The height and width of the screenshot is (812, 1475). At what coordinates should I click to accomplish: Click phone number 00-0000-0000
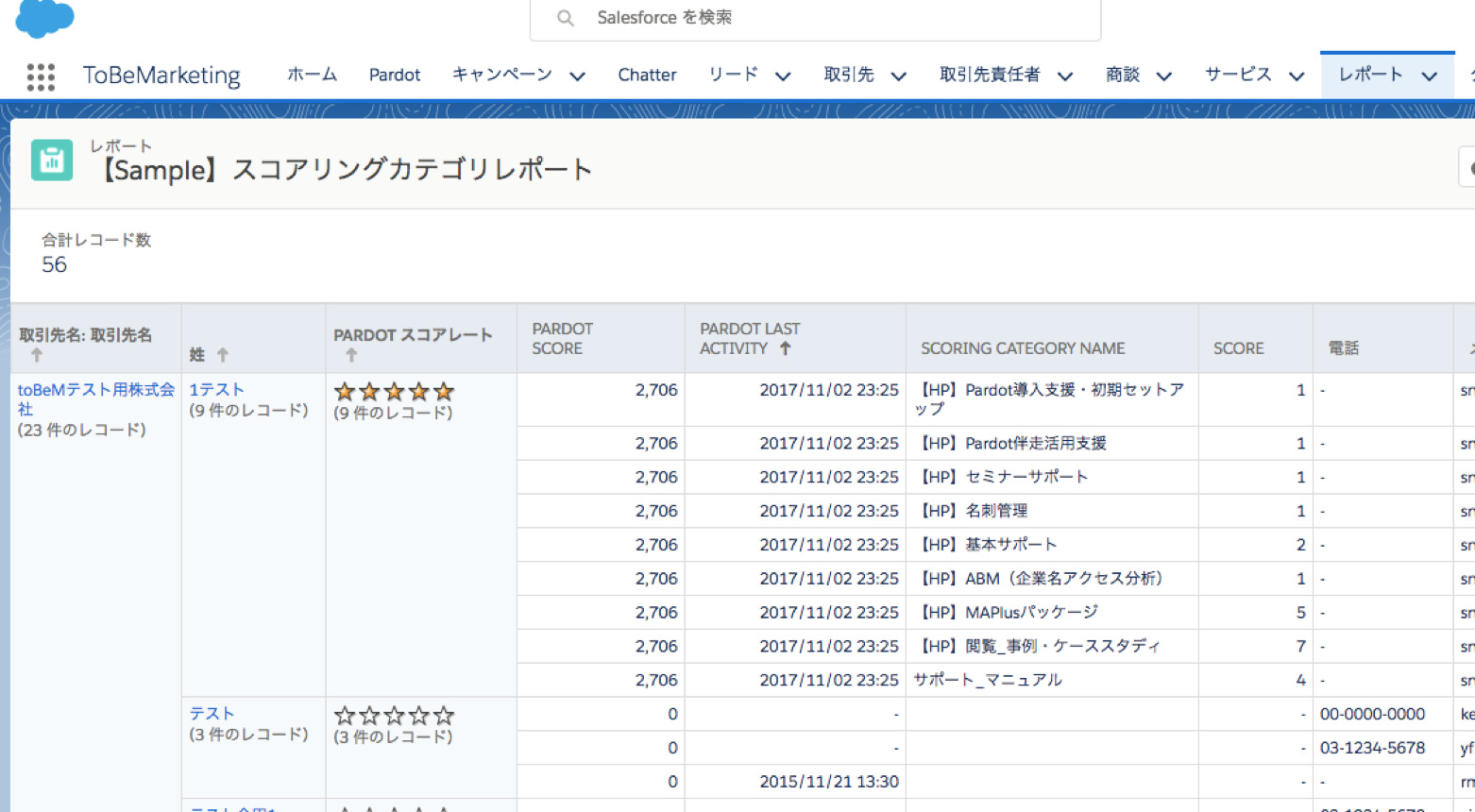pos(1372,714)
